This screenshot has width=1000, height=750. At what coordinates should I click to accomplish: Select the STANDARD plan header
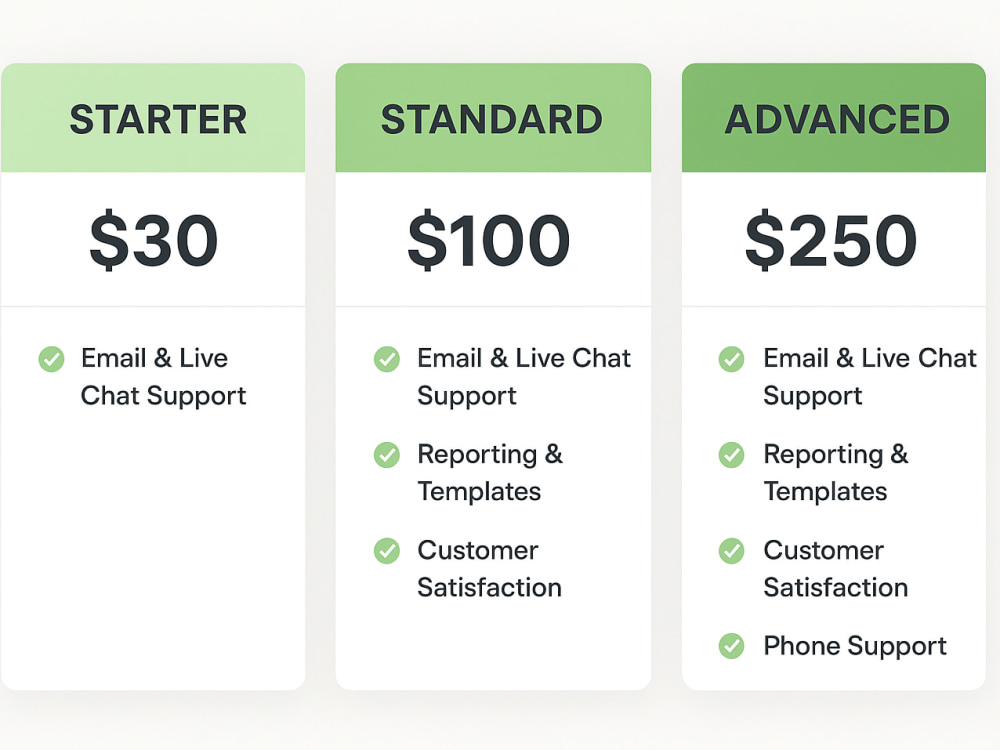coord(493,118)
